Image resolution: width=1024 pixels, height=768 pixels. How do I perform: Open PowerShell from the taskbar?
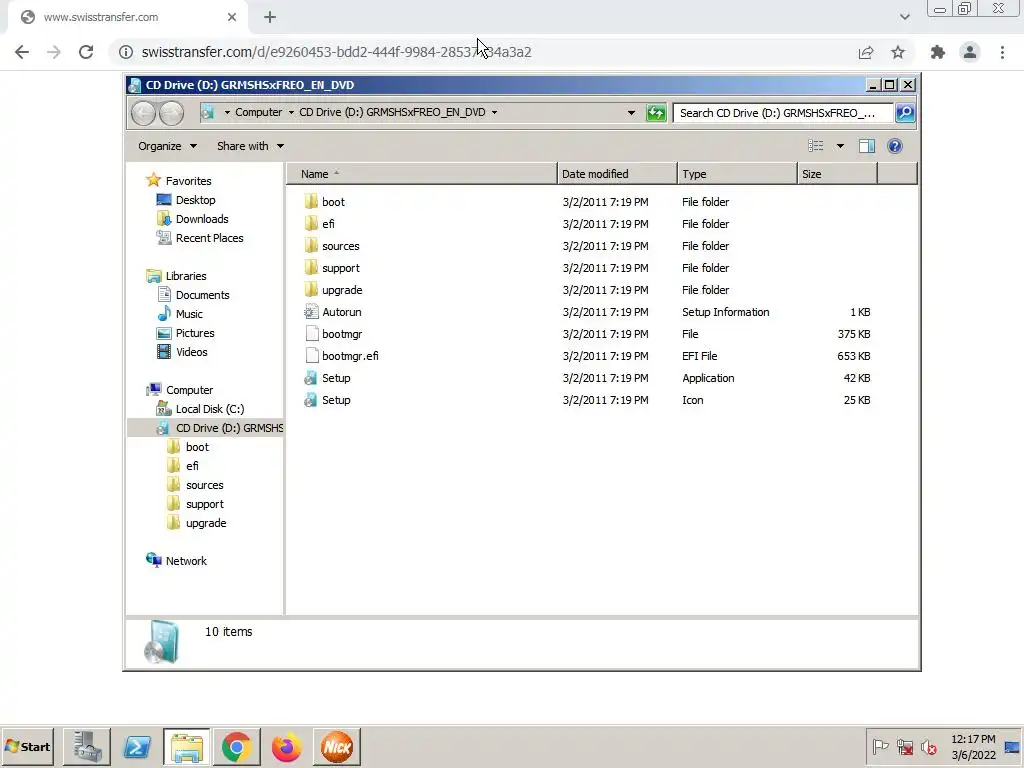point(137,747)
